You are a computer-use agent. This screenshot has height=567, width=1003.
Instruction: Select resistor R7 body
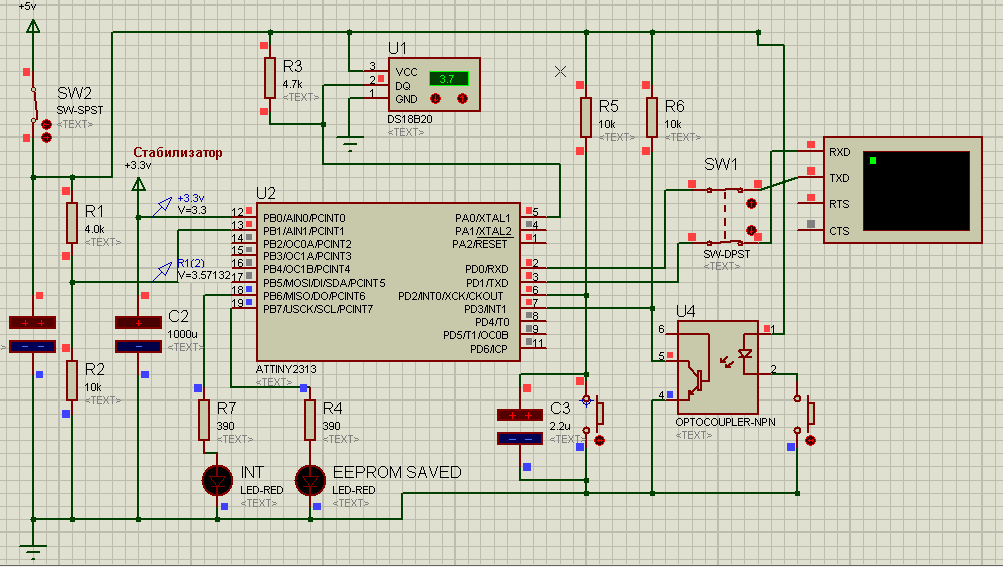pos(203,420)
